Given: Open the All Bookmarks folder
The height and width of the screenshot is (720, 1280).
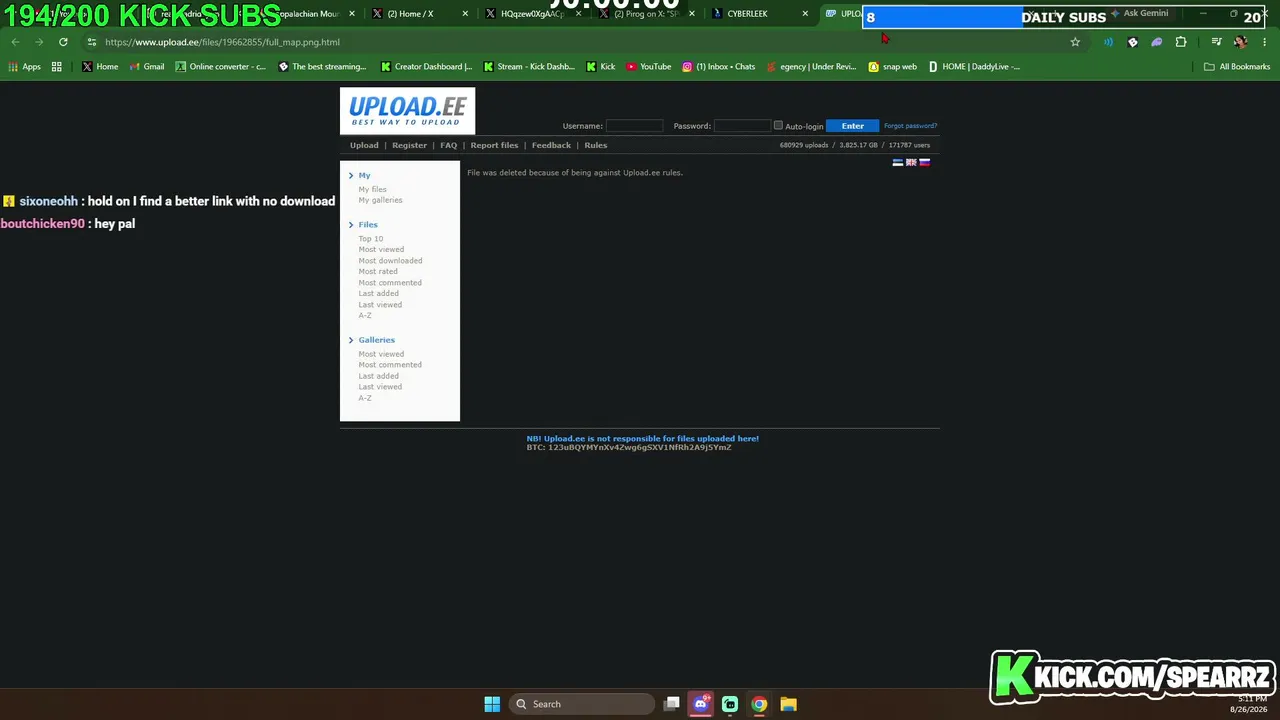Looking at the screenshot, I should [1237, 67].
